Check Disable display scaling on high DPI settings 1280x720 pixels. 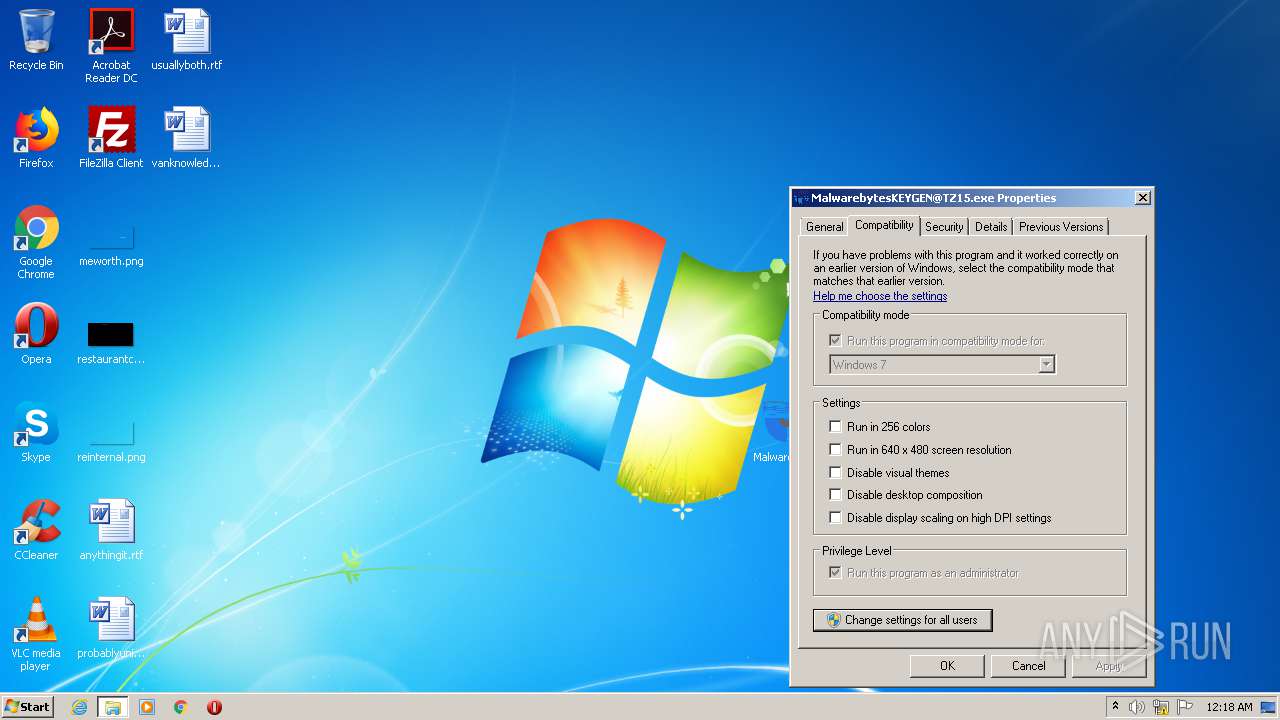(x=835, y=518)
